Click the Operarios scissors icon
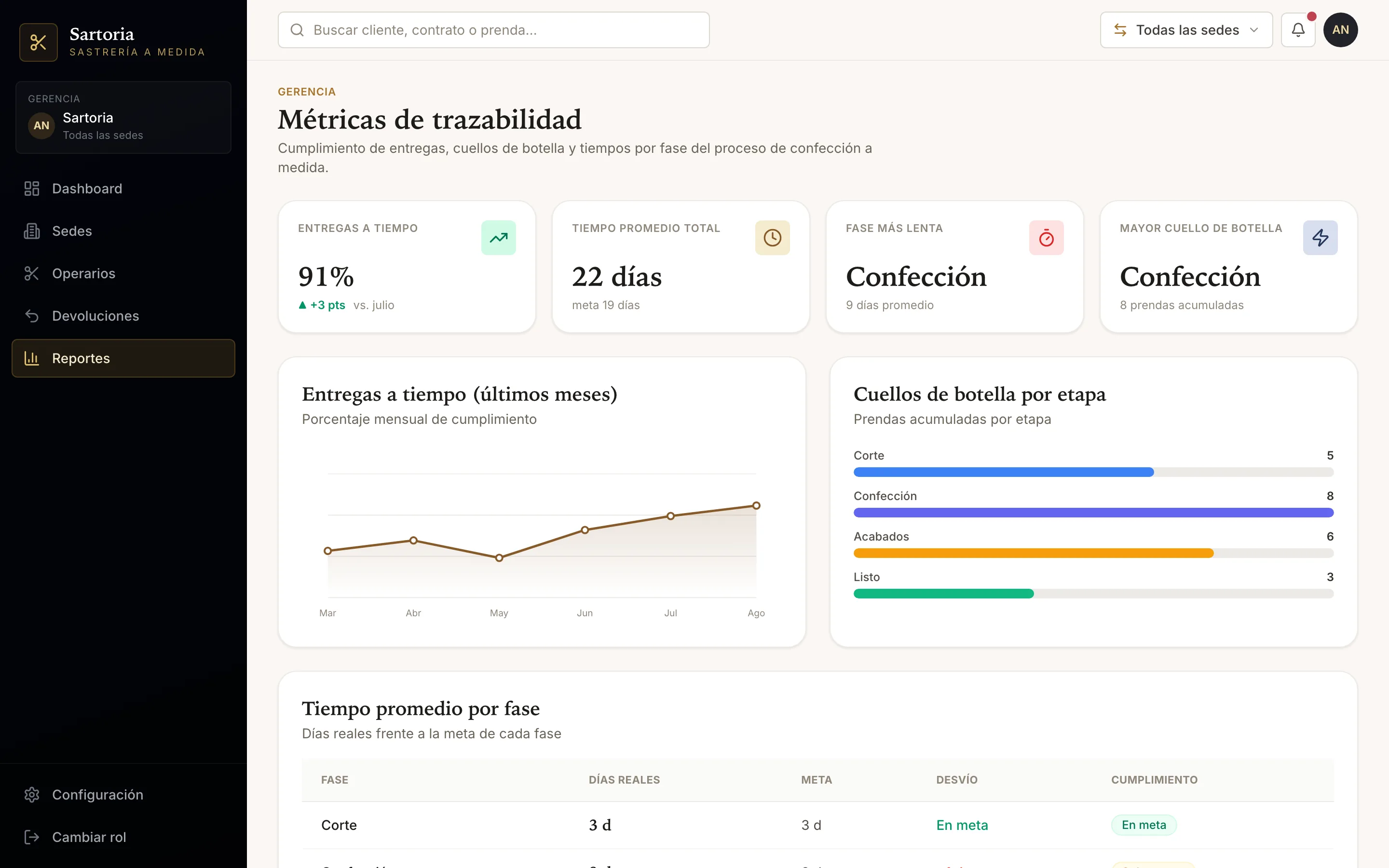The image size is (1389, 868). point(31,274)
